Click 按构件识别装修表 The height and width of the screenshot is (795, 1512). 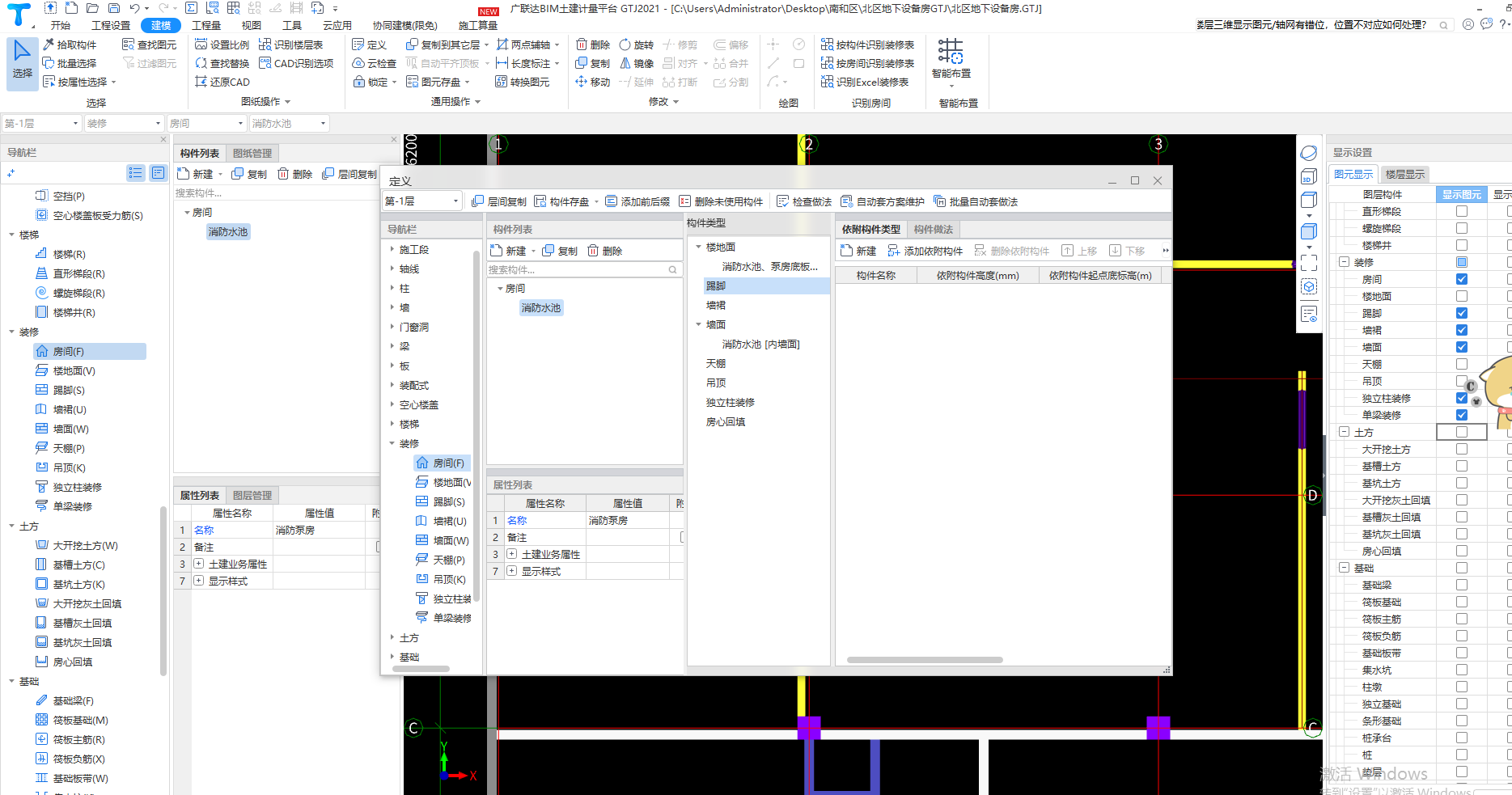867,44
